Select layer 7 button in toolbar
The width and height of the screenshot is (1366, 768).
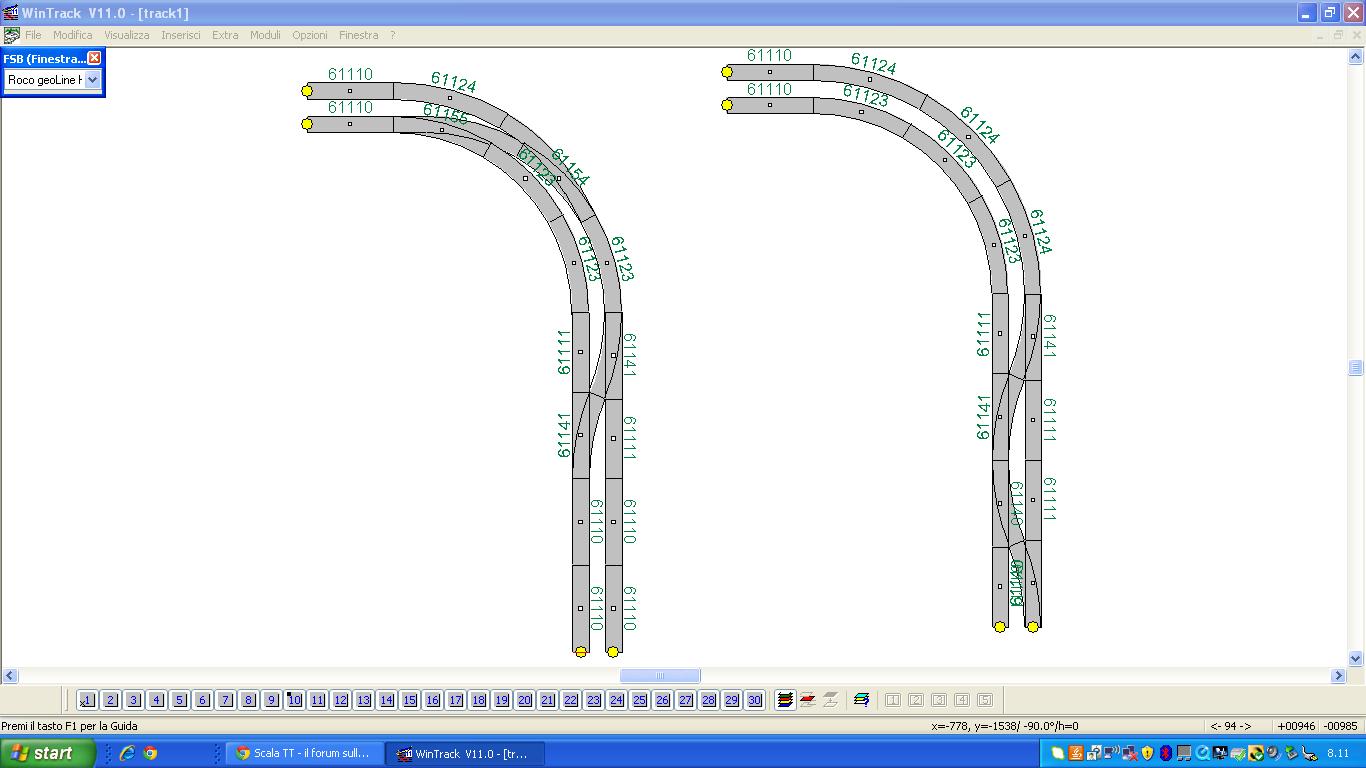coord(225,700)
